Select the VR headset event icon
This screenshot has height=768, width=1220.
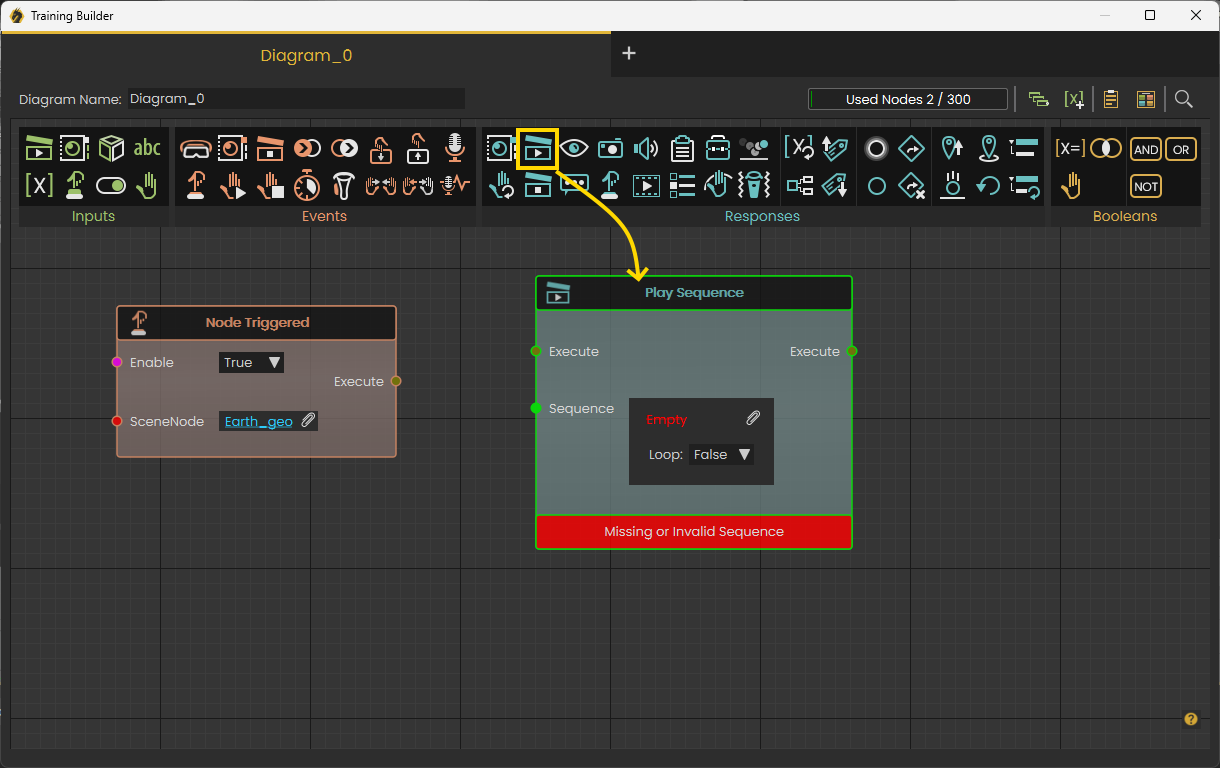pyautogui.click(x=195, y=149)
